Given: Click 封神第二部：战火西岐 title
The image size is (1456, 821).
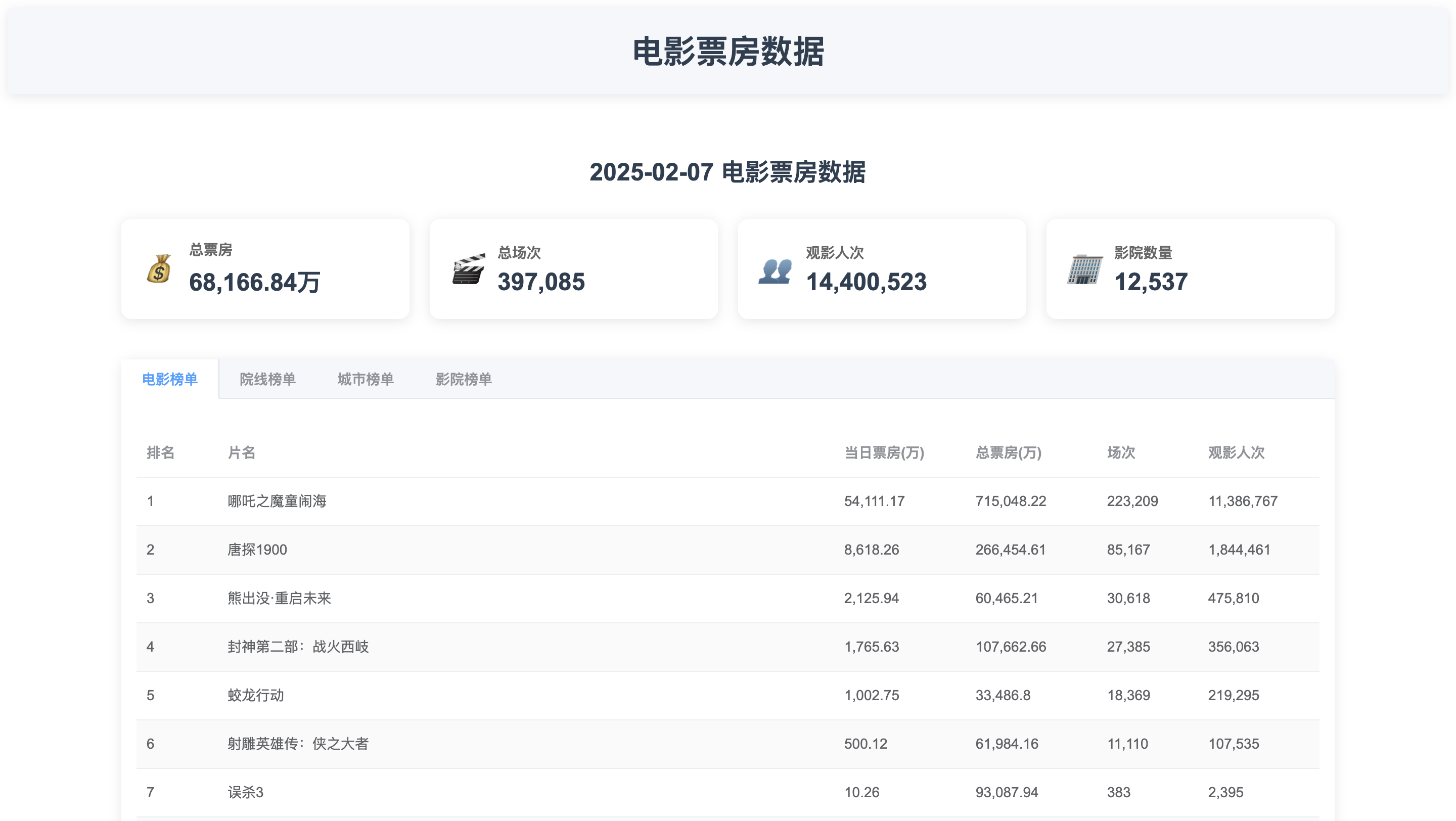Looking at the screenshot, I should click(298, 647).
